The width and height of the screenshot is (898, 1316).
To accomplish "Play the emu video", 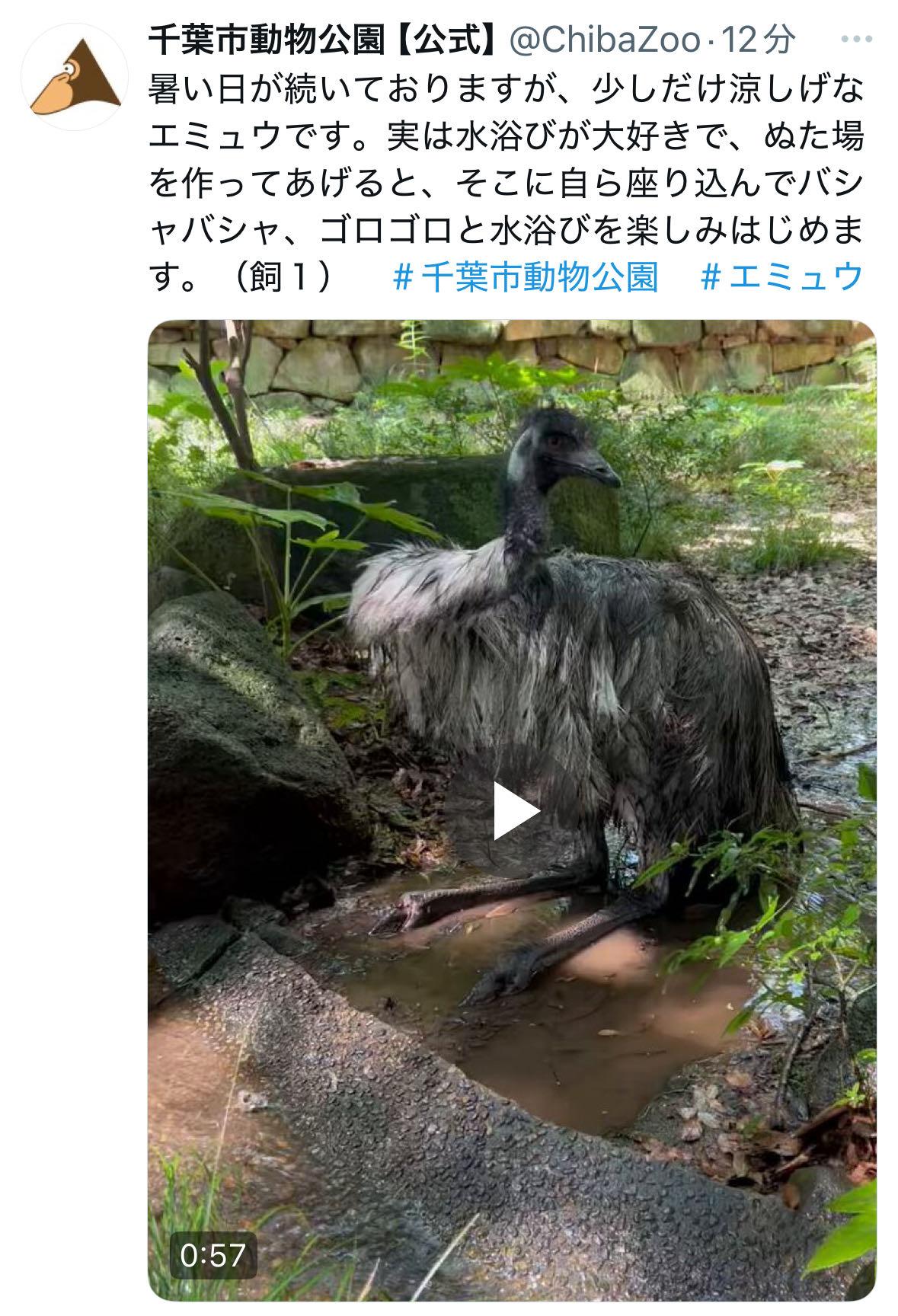I will 516,811.
